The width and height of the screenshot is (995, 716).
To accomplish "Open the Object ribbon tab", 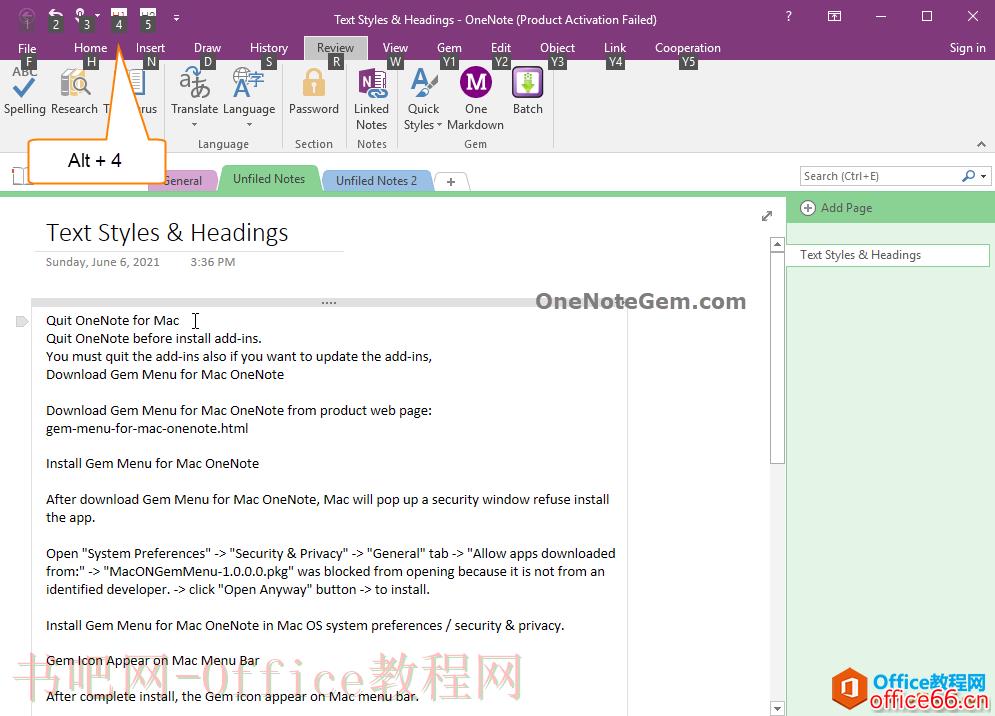I will pyautogui.click(x=557, y=48).
